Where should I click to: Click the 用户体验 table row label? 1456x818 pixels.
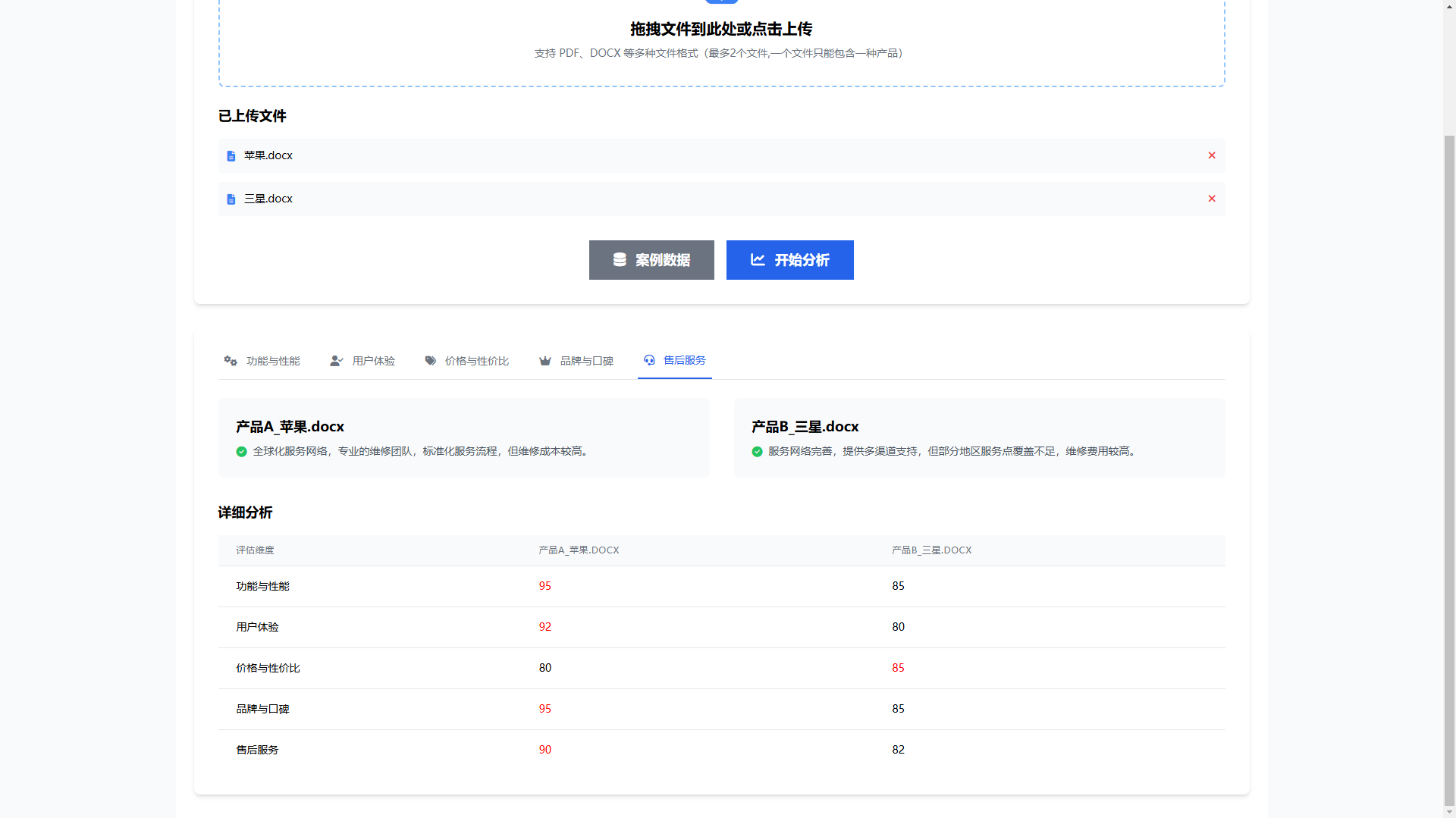257,627
